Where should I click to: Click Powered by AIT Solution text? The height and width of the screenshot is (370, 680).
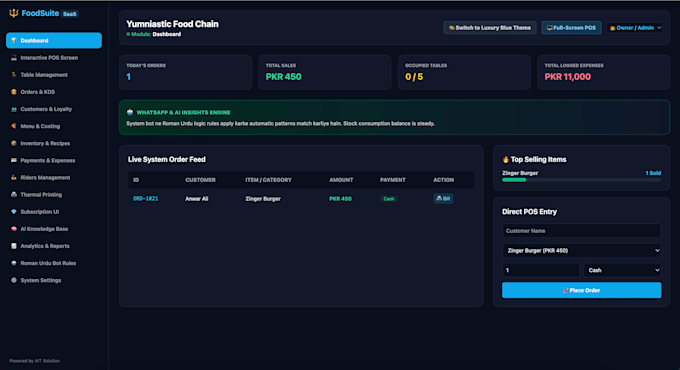click(35, 361)
